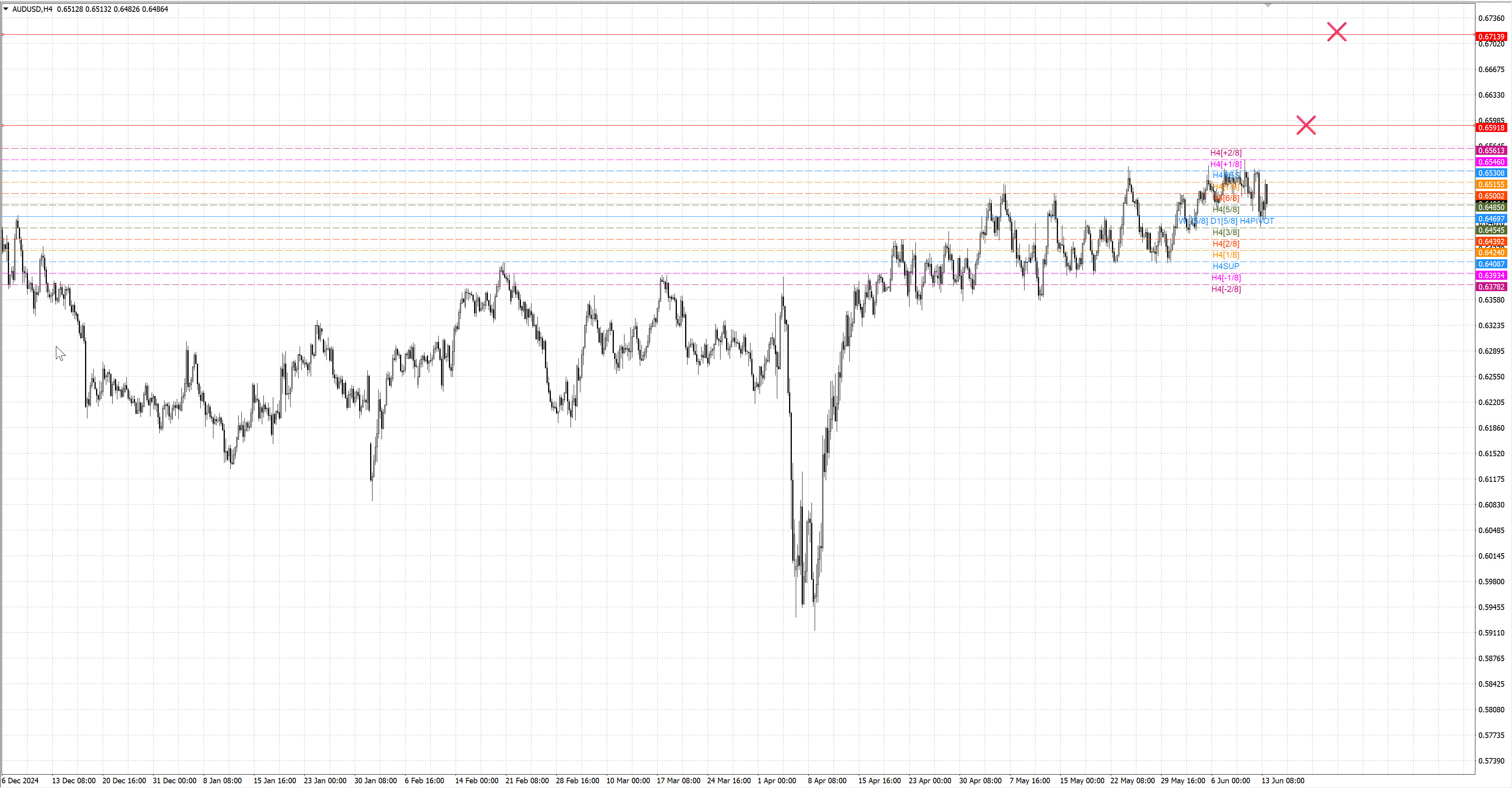Click the orange 0.64240 price tag
The width and height of the screenshot is (1512, 788).
coord(1491,253)
